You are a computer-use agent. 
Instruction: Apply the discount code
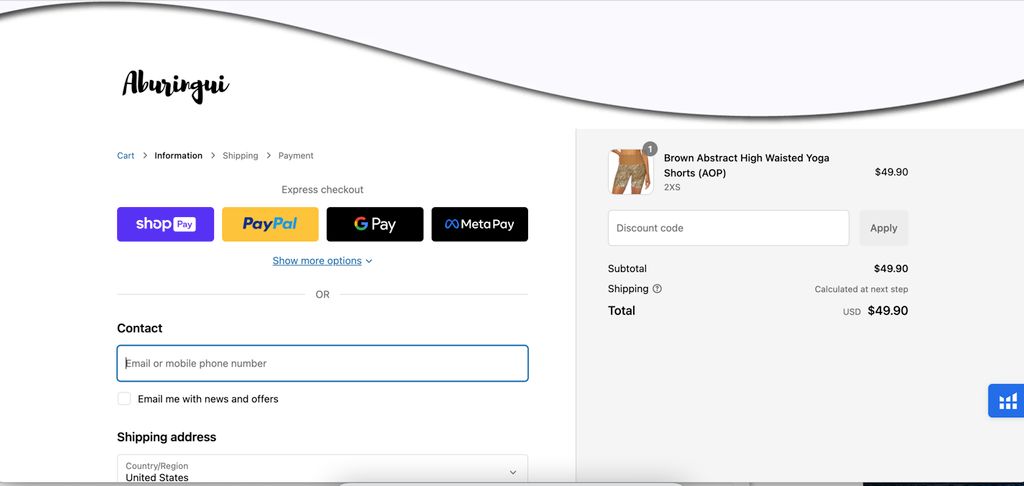[883, 228]
